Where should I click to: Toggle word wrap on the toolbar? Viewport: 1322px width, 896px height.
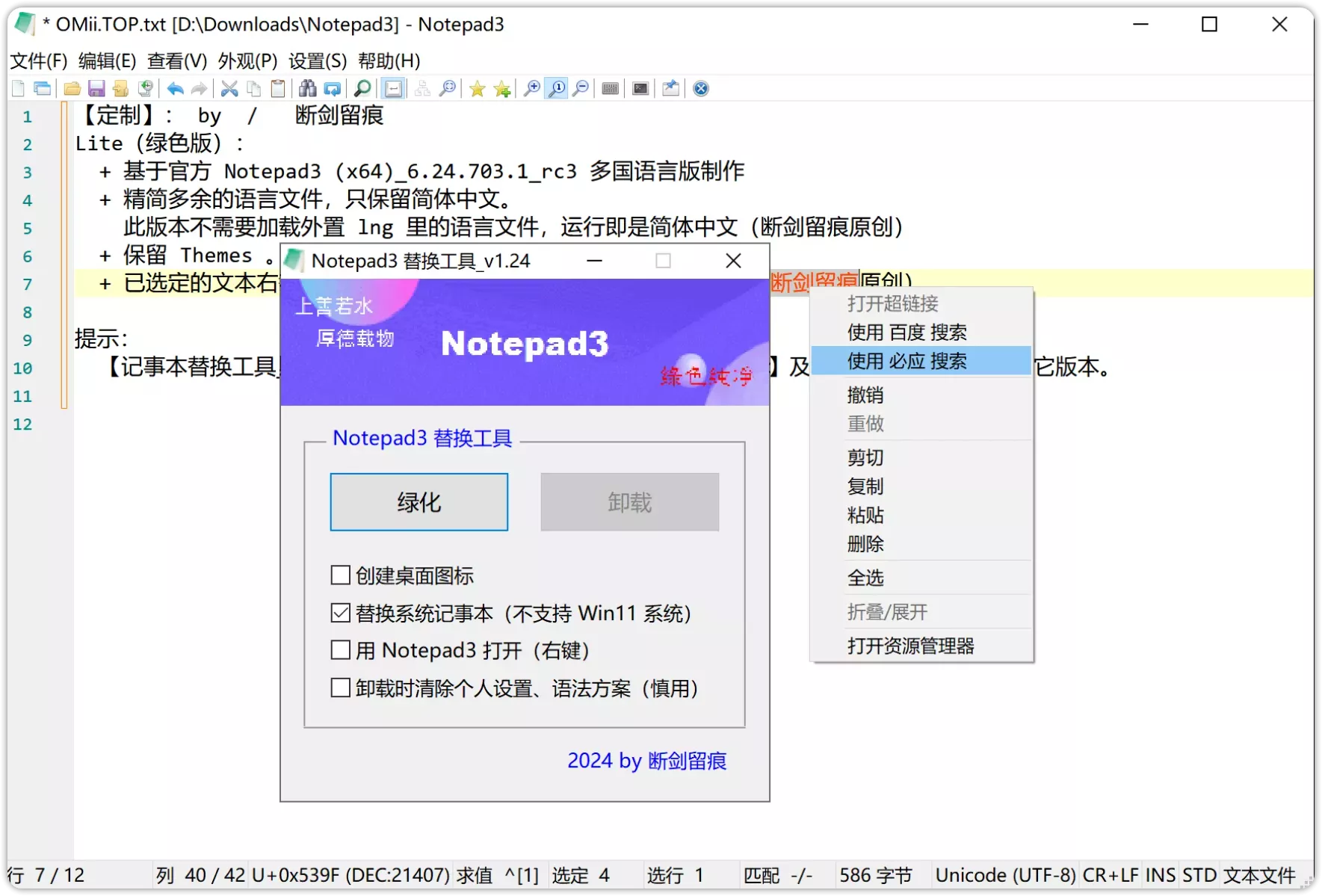394,88
